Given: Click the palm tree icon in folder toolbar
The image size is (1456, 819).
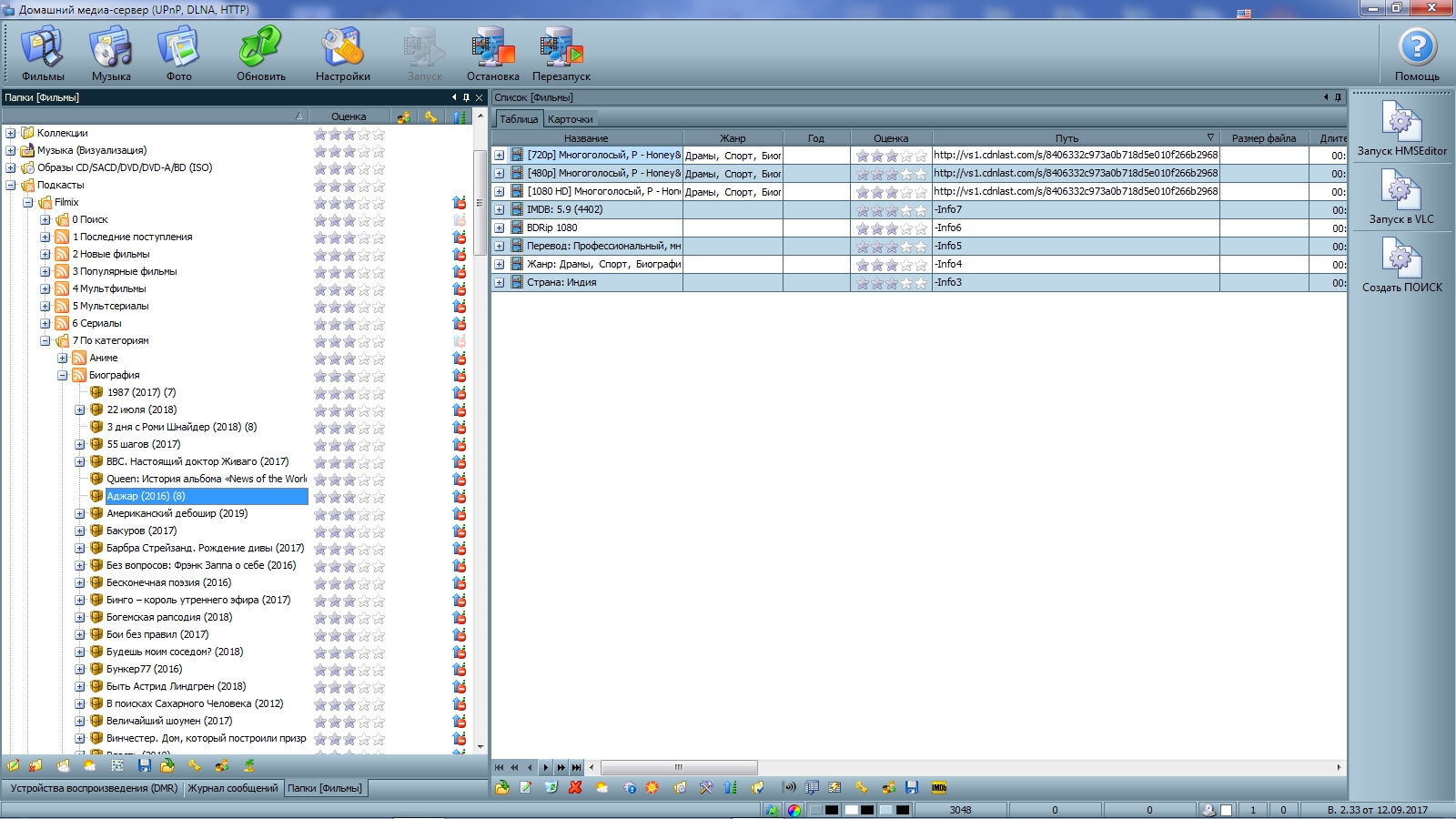Looking at the screenshot, I should pyautogui.click(x=248, y=766).
